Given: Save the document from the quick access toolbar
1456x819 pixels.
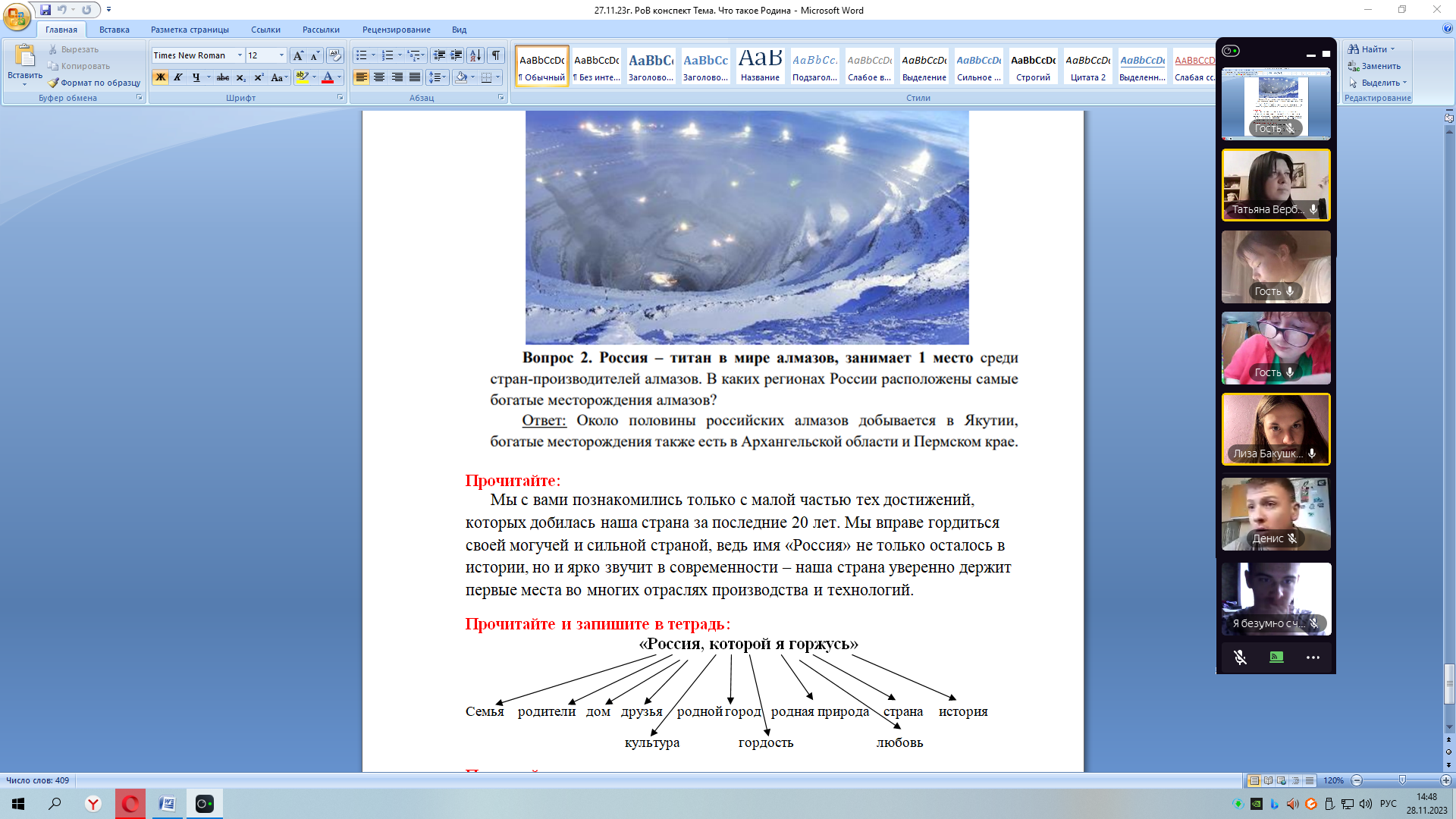Looking at the screenshot, I should tap(45, 10).
